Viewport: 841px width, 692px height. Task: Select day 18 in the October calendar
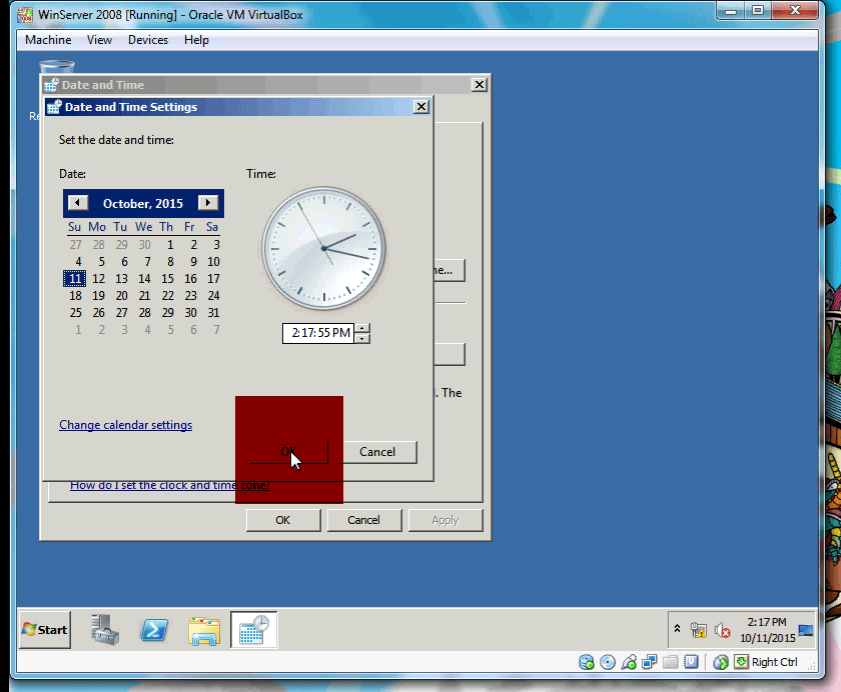(76, 296)
